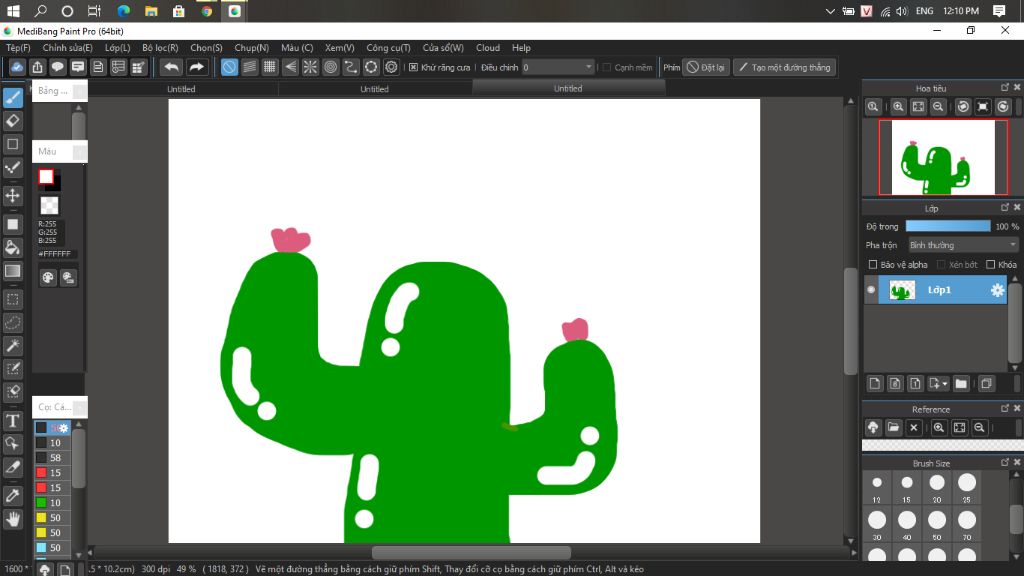Select the Hand pan tool

[12, 519]
